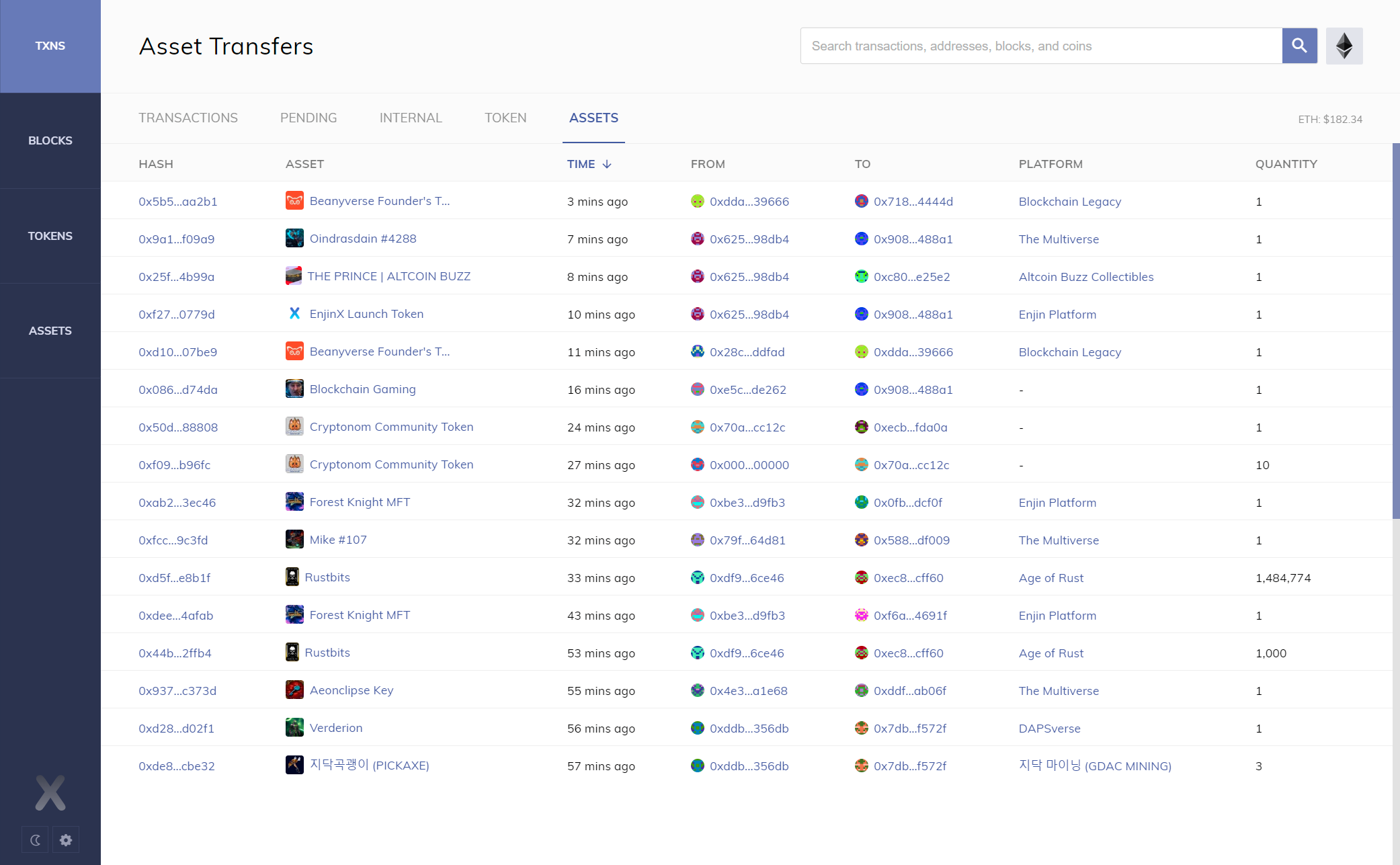Image resolution: width=1400 pixels, height=865 pixels.
Task: Click PICKAXE asset icon
Action: (x=294, y=766)
